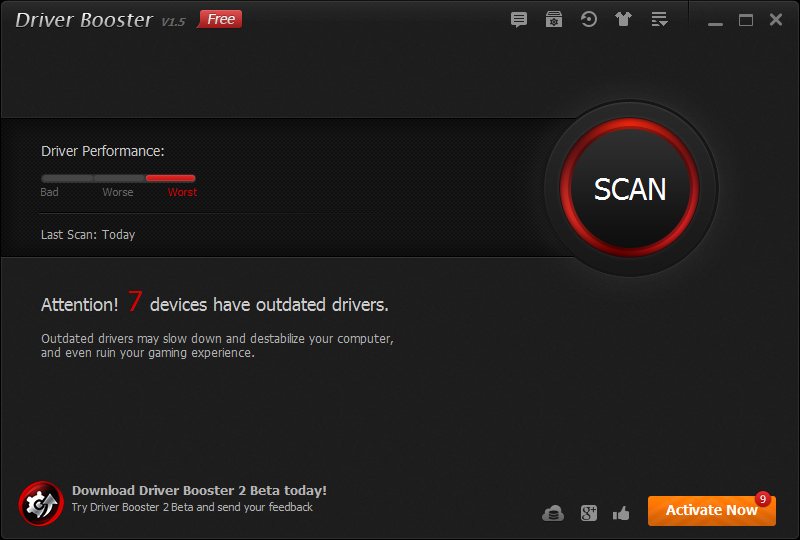This screenshot has height=540, width=800.
Task: Click Try Driver Booster 2 Beta text
Action: pos(192,507)
